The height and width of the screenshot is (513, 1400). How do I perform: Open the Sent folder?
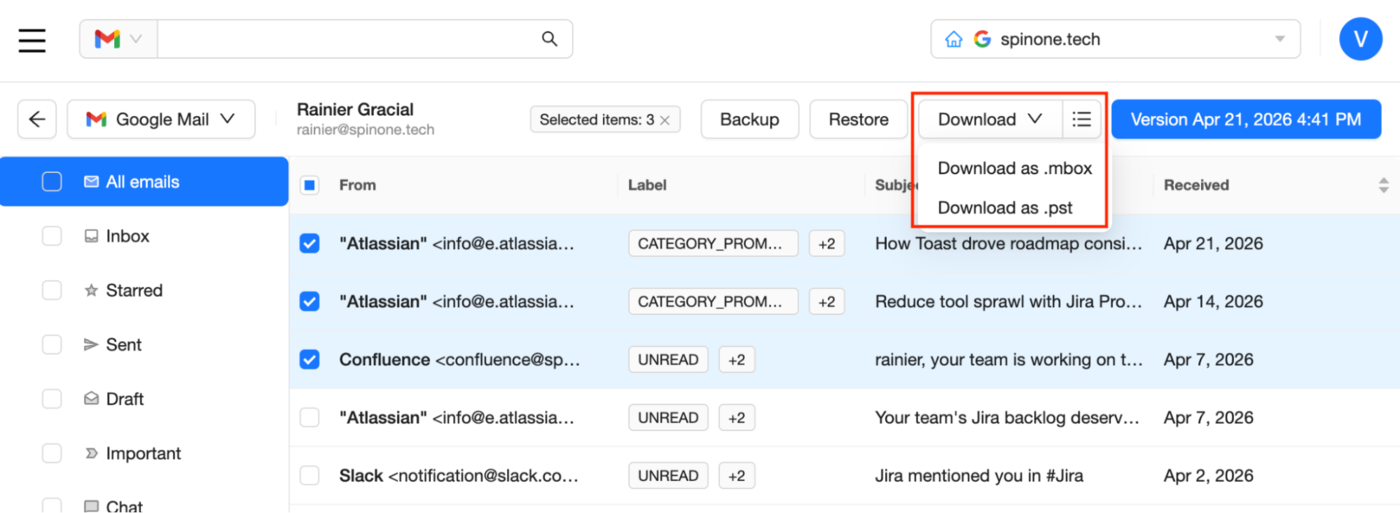(124, 345)
